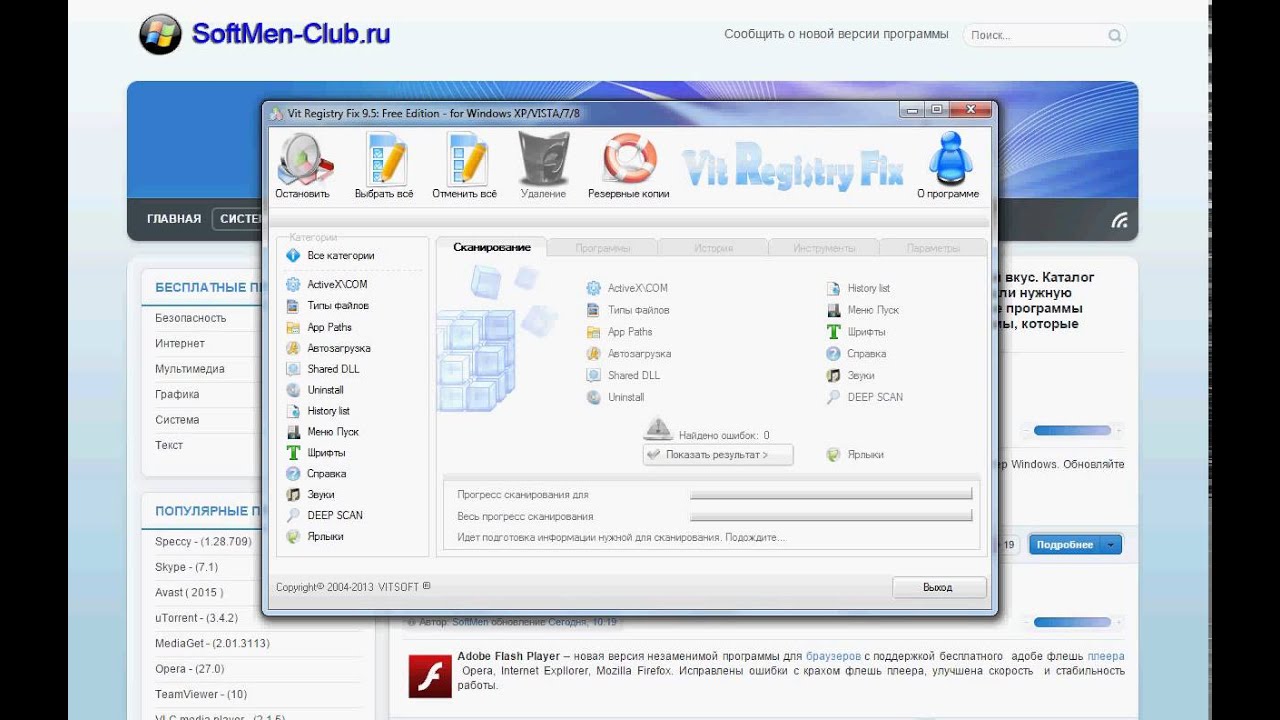Select Шрифты in categories sidebar
The width and height of the screenshot is (1280, 720).
click(x=315, y=453)
